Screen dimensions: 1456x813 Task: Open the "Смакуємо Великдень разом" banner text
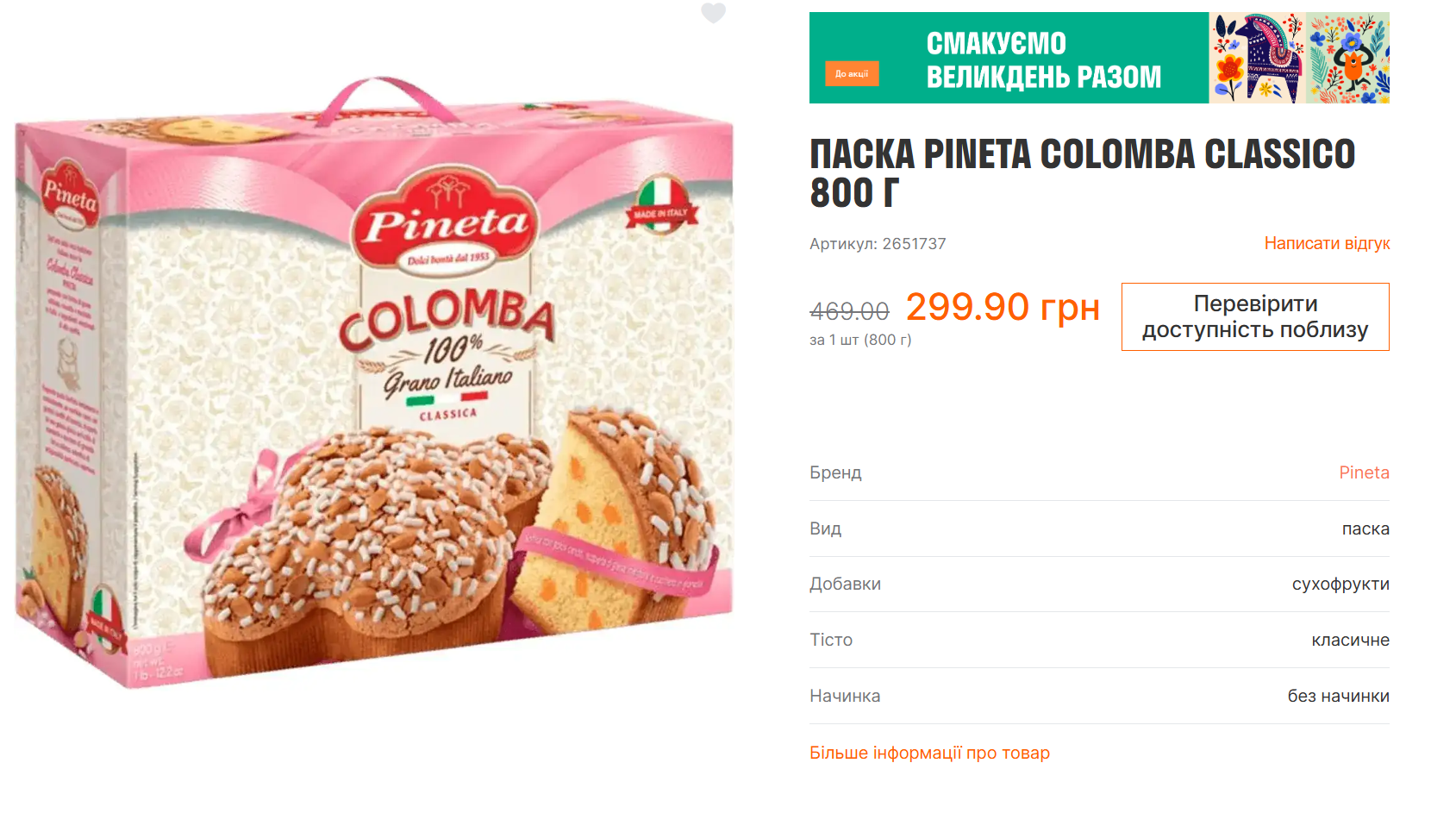[1043, 59]
